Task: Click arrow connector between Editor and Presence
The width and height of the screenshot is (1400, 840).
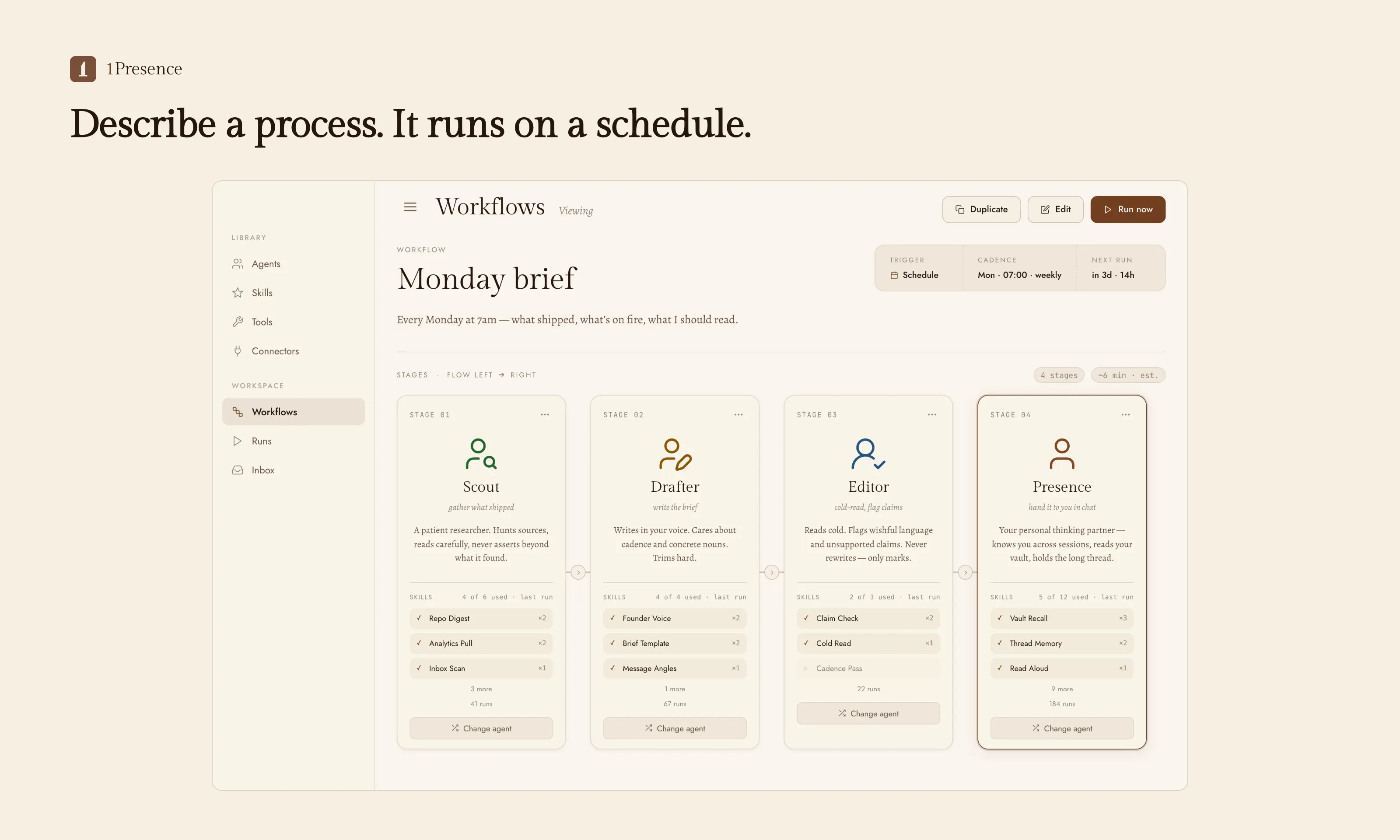Action: pyautogui.click(x=966, y=572)
